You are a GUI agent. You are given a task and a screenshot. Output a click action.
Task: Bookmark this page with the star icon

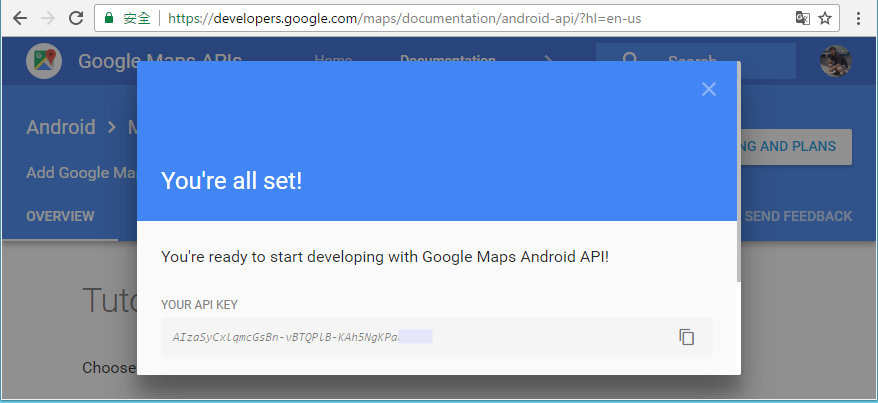pyautogui.click(x=825, y=18)
